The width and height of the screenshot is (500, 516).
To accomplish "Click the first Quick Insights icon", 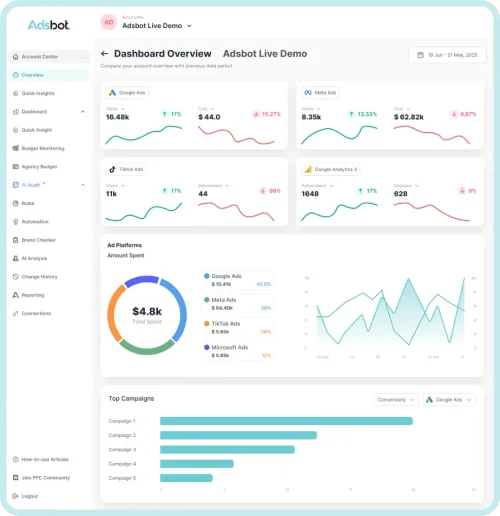I will (15, 93).
